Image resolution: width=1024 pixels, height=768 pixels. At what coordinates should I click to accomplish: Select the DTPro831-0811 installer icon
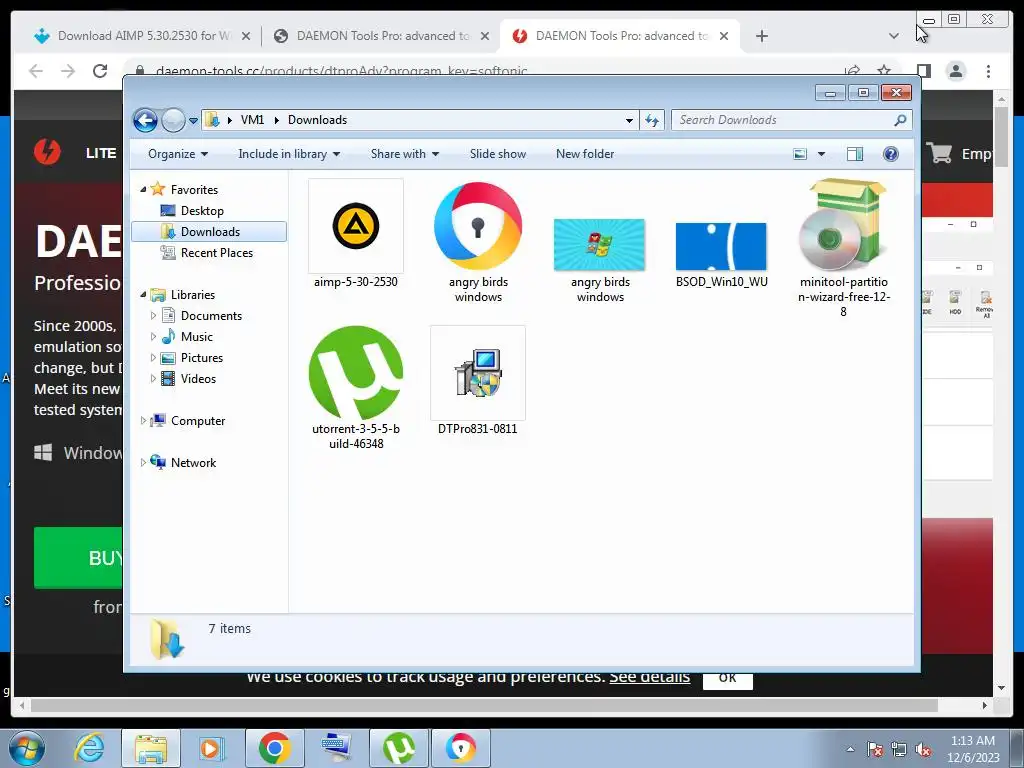point(478,373)
